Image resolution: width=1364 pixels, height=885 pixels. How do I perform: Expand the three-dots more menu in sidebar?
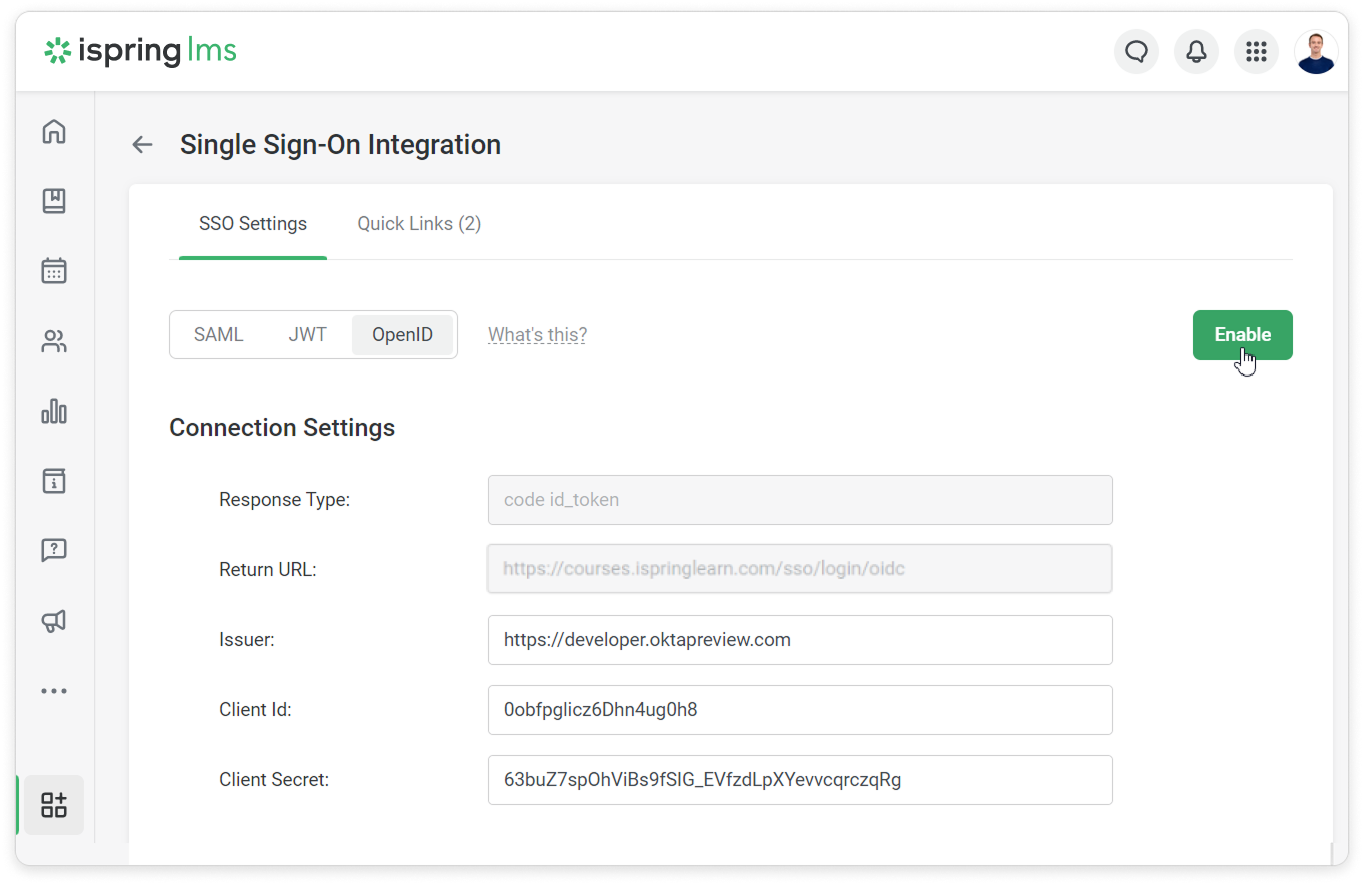(x=54, y=691)
